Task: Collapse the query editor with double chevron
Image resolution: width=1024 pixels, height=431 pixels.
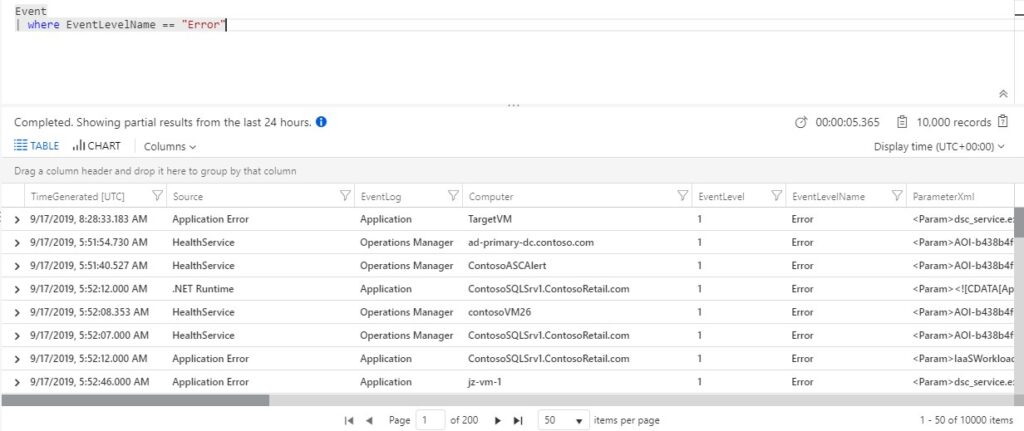Action: point(1004,94)
